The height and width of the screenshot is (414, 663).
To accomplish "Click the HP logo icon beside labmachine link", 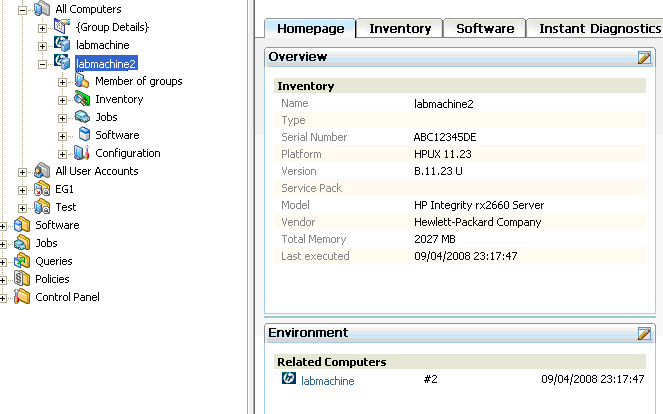I will (289, 378).
